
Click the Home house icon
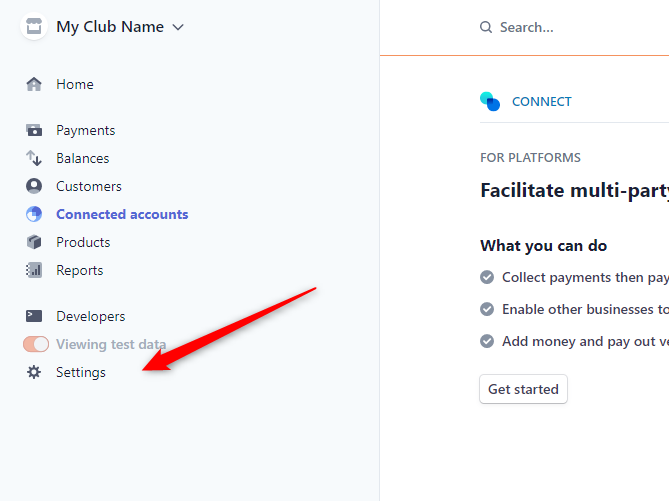pos(34,84)
